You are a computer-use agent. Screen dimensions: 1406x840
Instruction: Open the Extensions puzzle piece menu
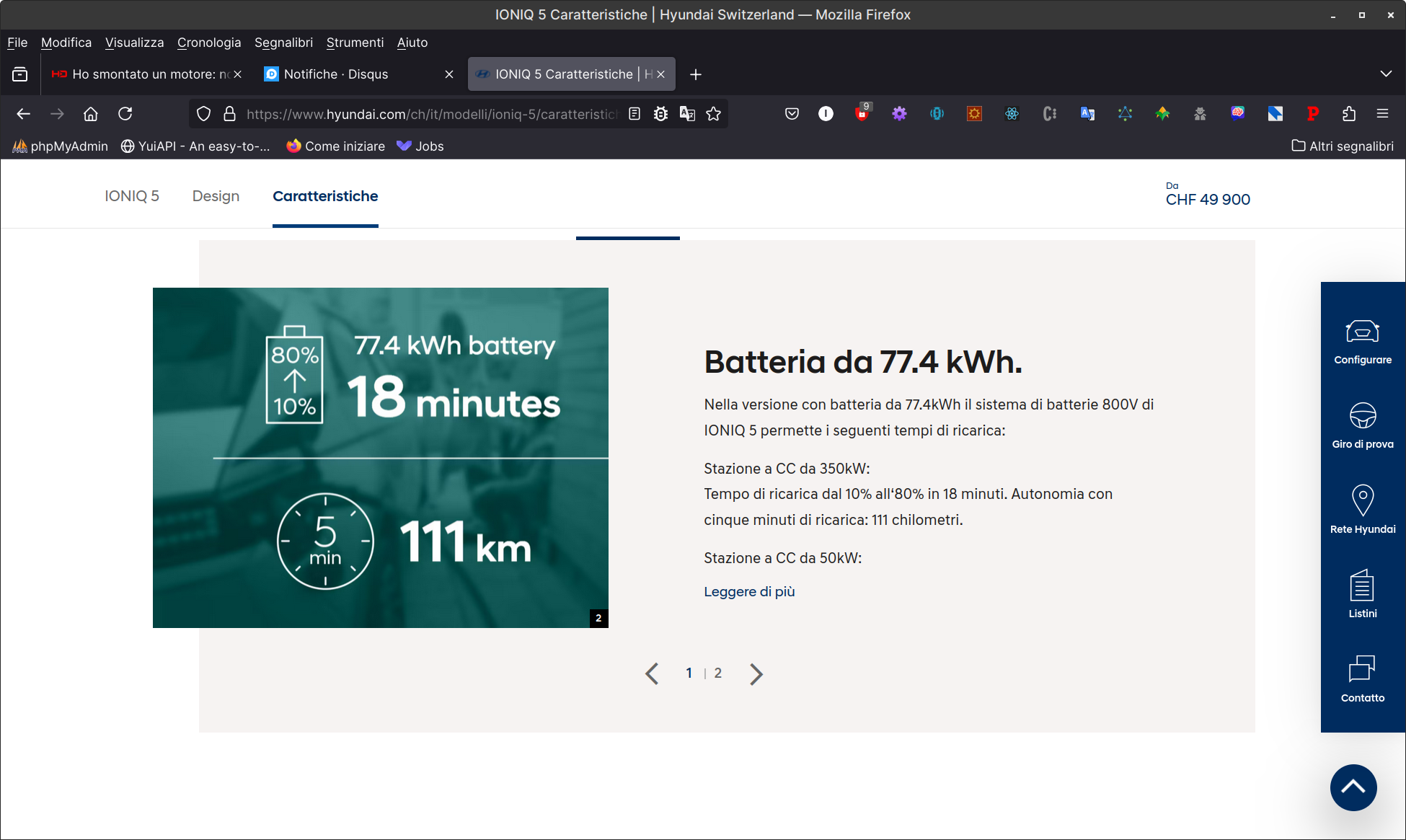click(x=1349, y=114)
